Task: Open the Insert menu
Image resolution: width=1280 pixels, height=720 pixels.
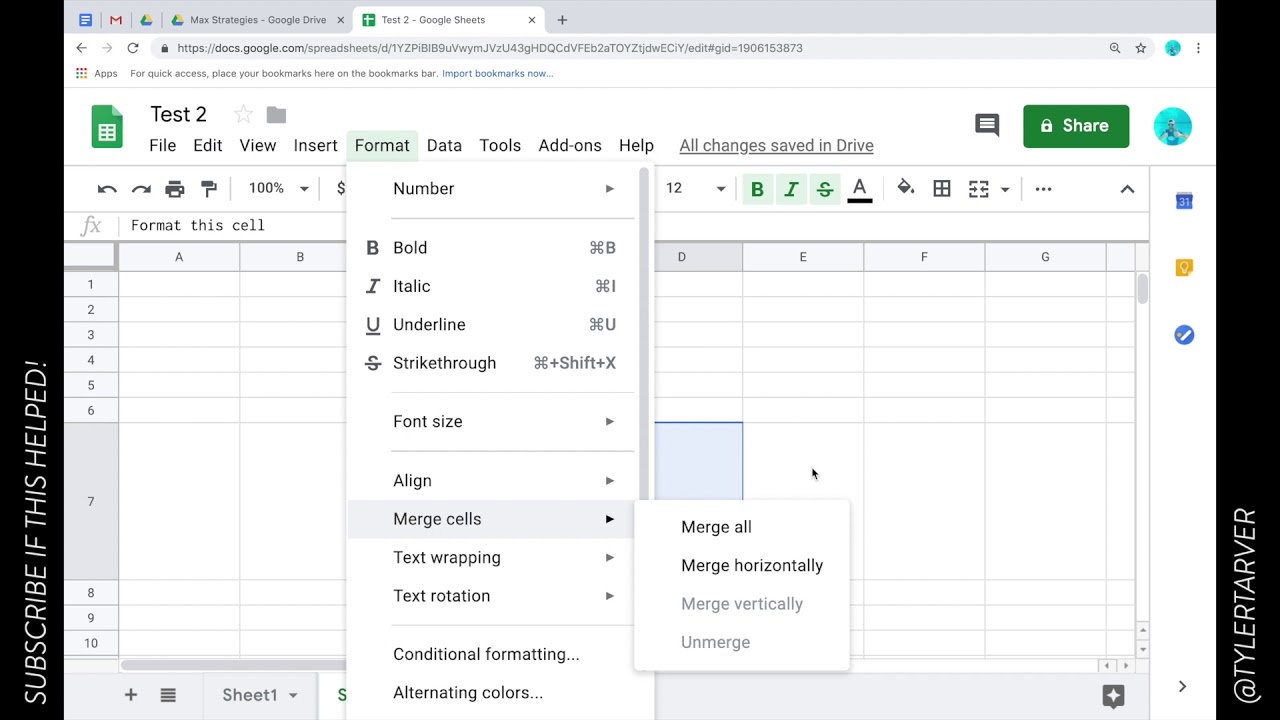Action: (x=315, y=145)
